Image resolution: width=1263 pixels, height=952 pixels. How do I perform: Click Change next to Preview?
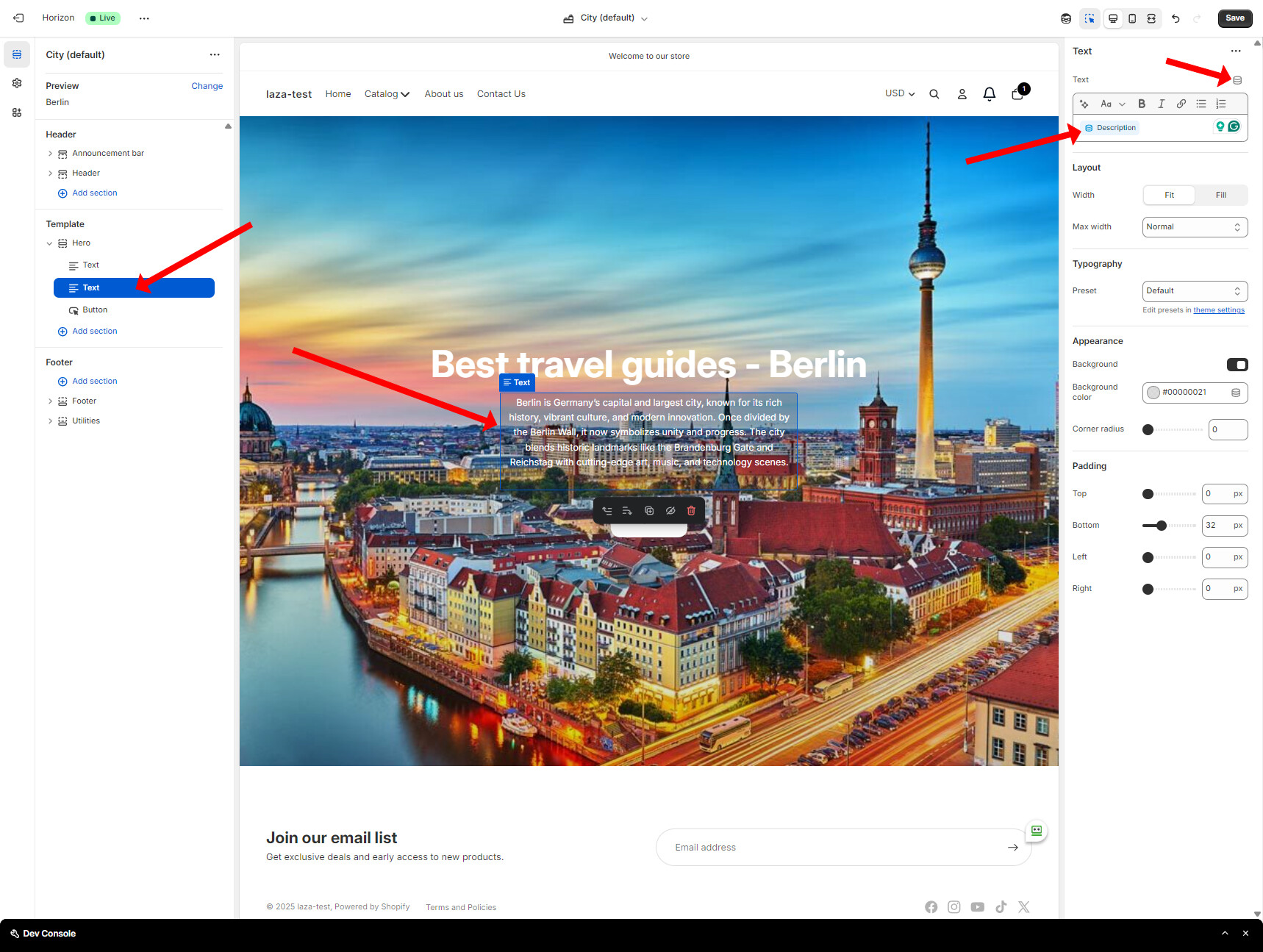point(207,86)
